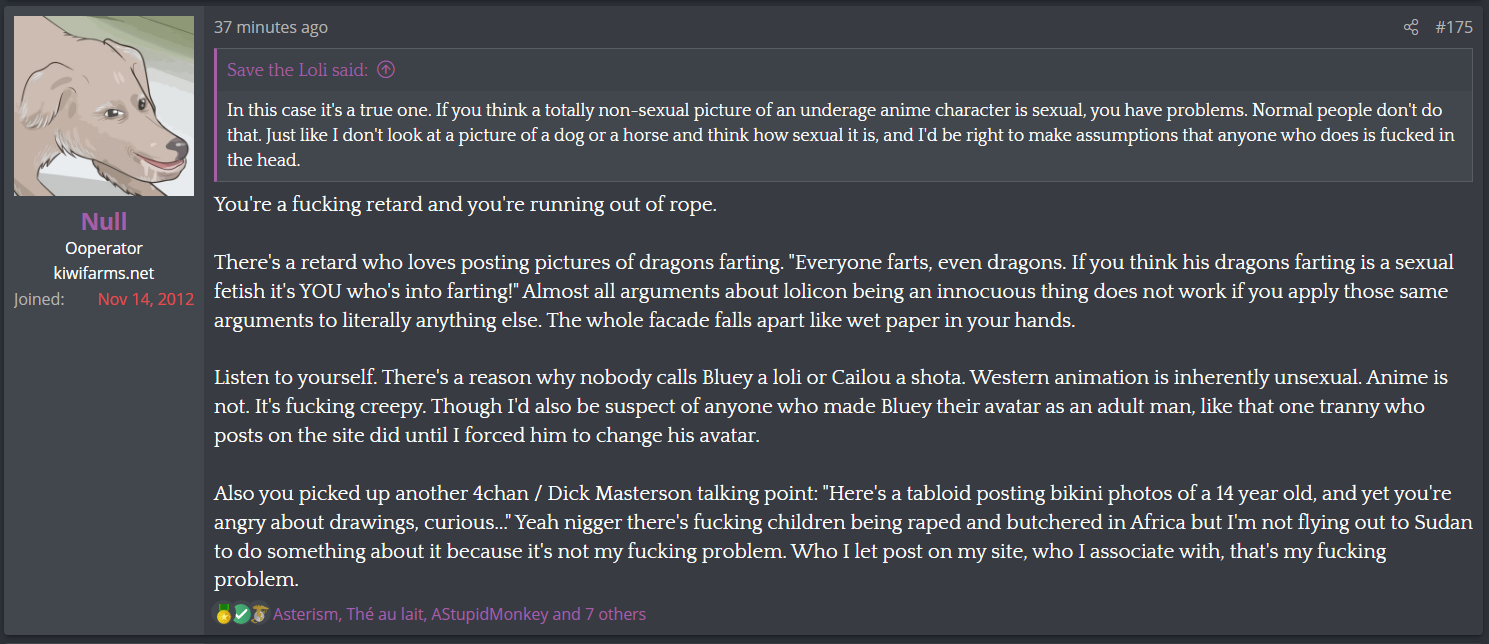Viewport: 1489px width, 644px height.
Task: Click the up-arrow icon in the quote header
Action: [386, 70]
